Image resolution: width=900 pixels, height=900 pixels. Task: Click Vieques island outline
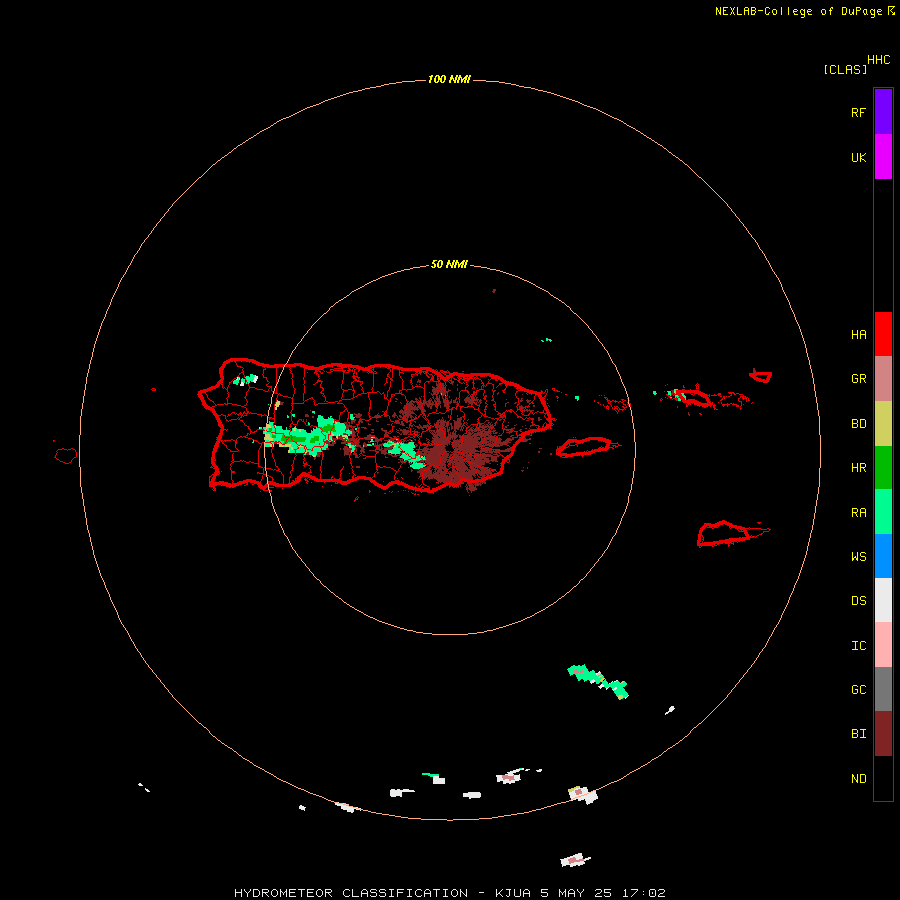pos(584,447)
